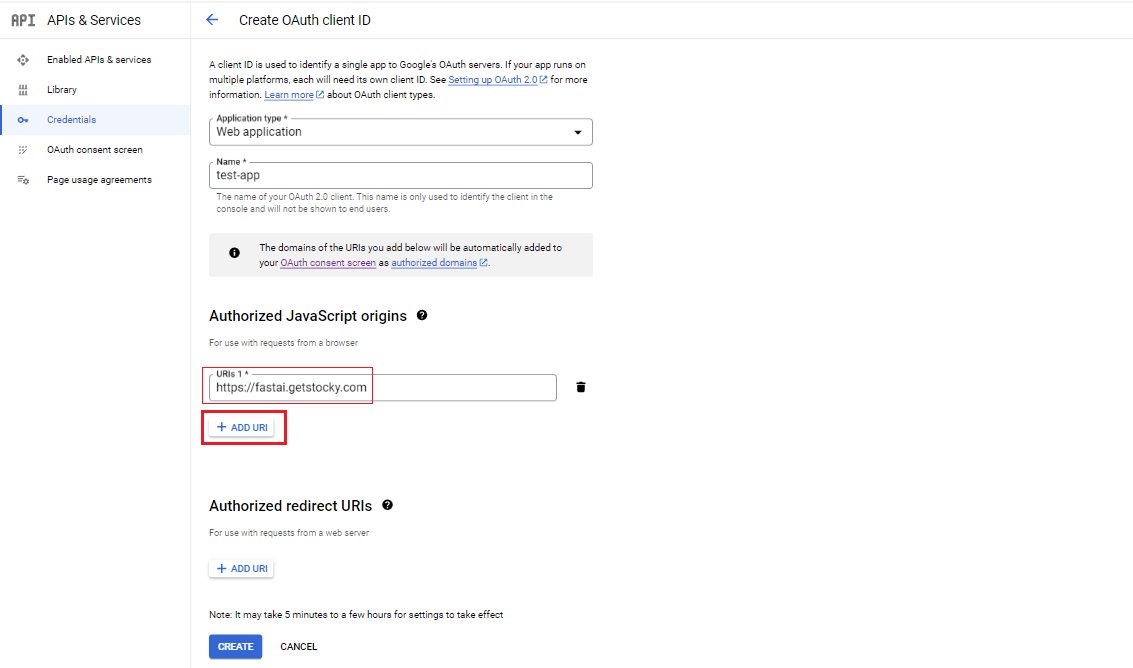The image size is (1133, 668).
Task: Delete the URIs 1 entry with trash icon
Action: [x=581, y=387]
